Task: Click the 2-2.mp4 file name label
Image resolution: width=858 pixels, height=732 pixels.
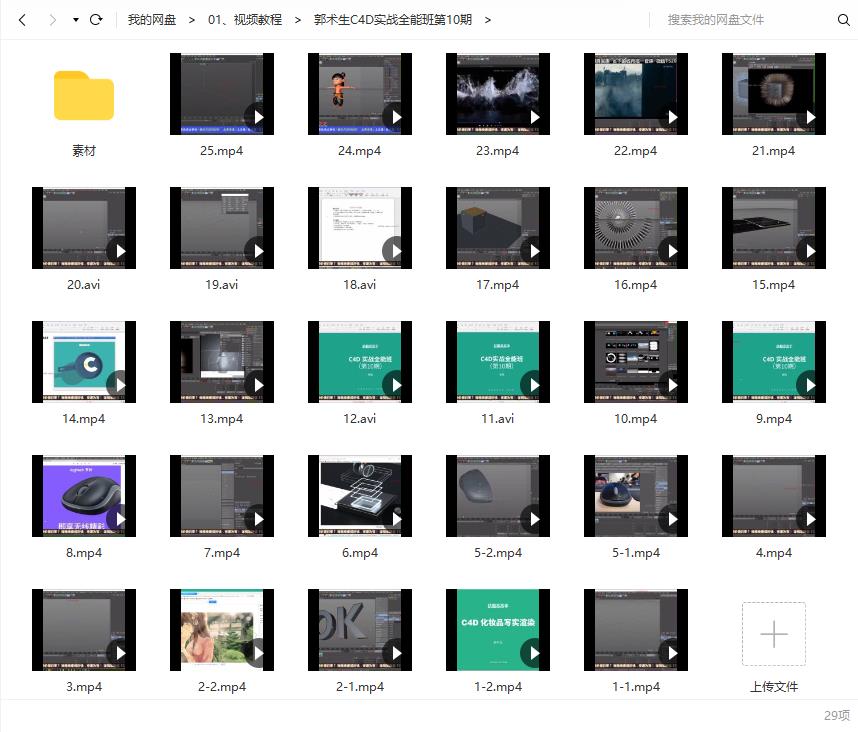Action: point(222,687)
